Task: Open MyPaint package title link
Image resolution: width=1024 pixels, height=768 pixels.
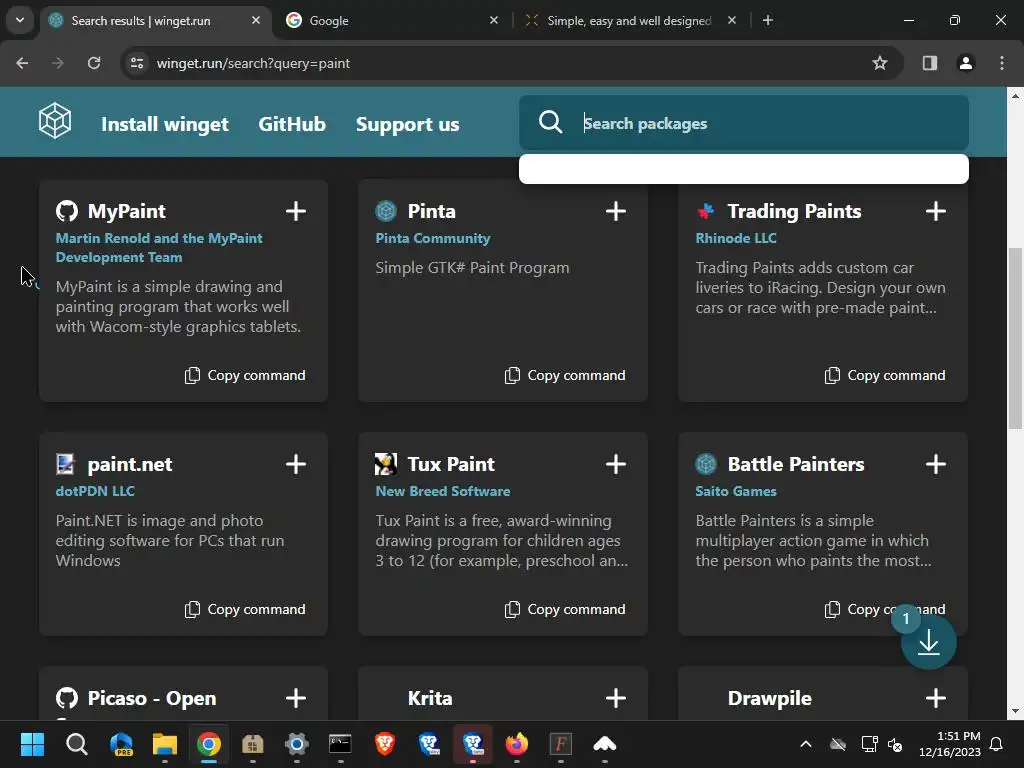Action: (127, 211)
